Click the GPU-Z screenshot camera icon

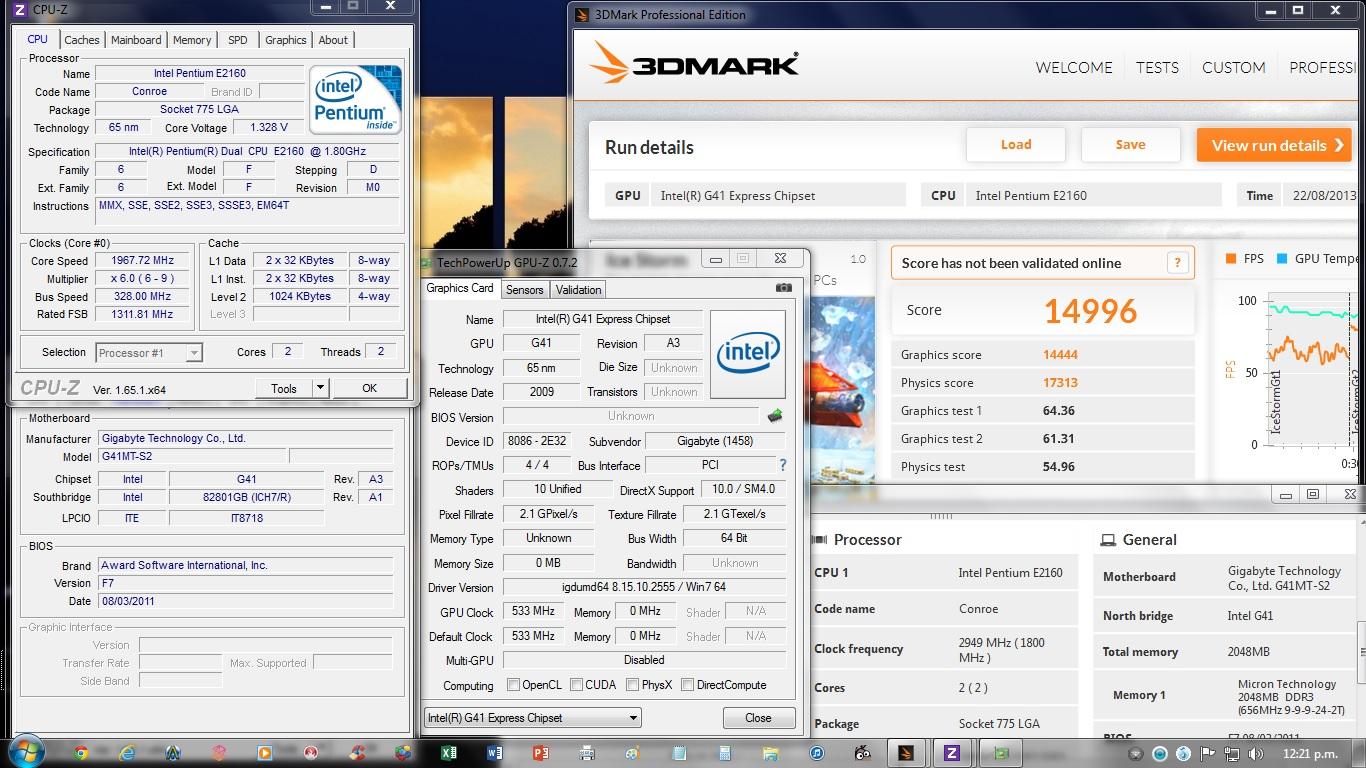point(783,288)
